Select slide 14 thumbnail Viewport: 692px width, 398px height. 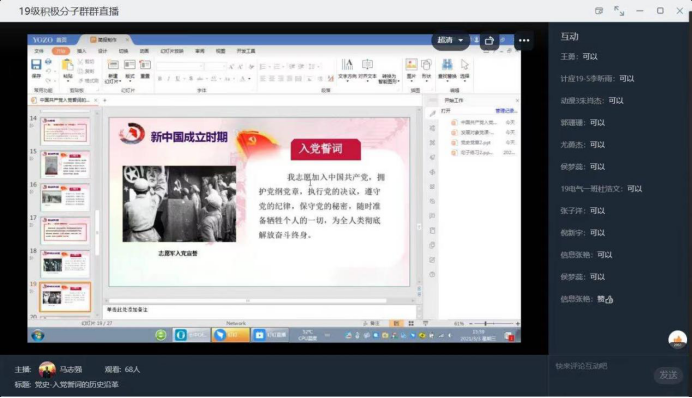coord(65,131)
